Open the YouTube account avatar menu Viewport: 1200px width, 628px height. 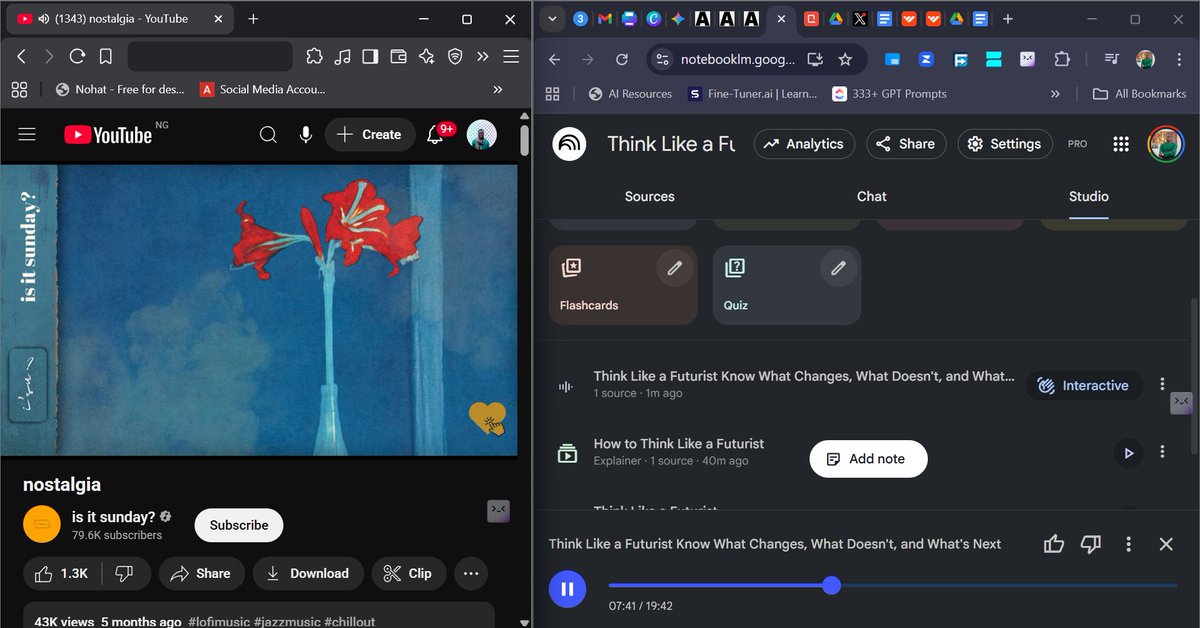pos(482,134)
